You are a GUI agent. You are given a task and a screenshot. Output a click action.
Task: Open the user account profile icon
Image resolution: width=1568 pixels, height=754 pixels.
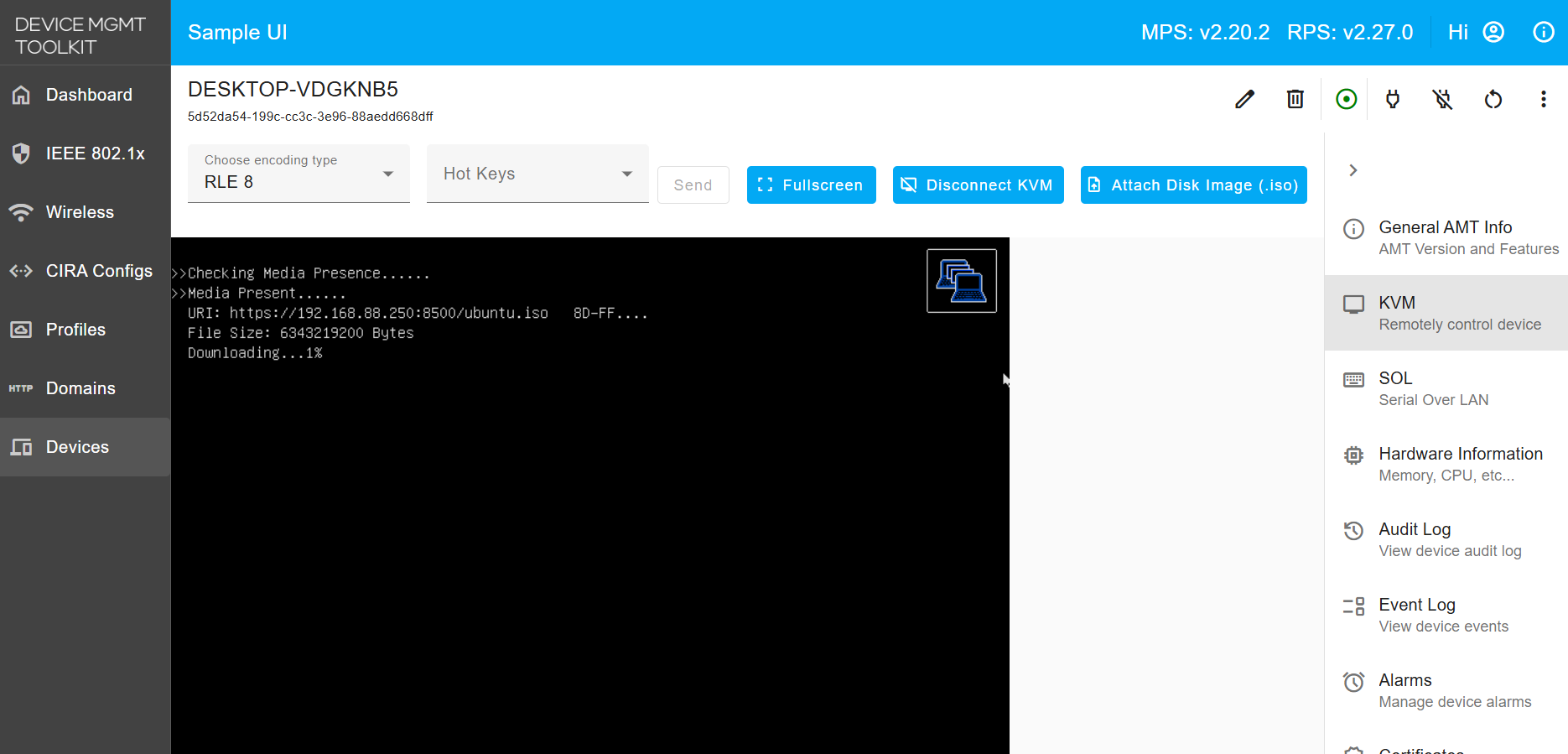tap(1493, 32)
